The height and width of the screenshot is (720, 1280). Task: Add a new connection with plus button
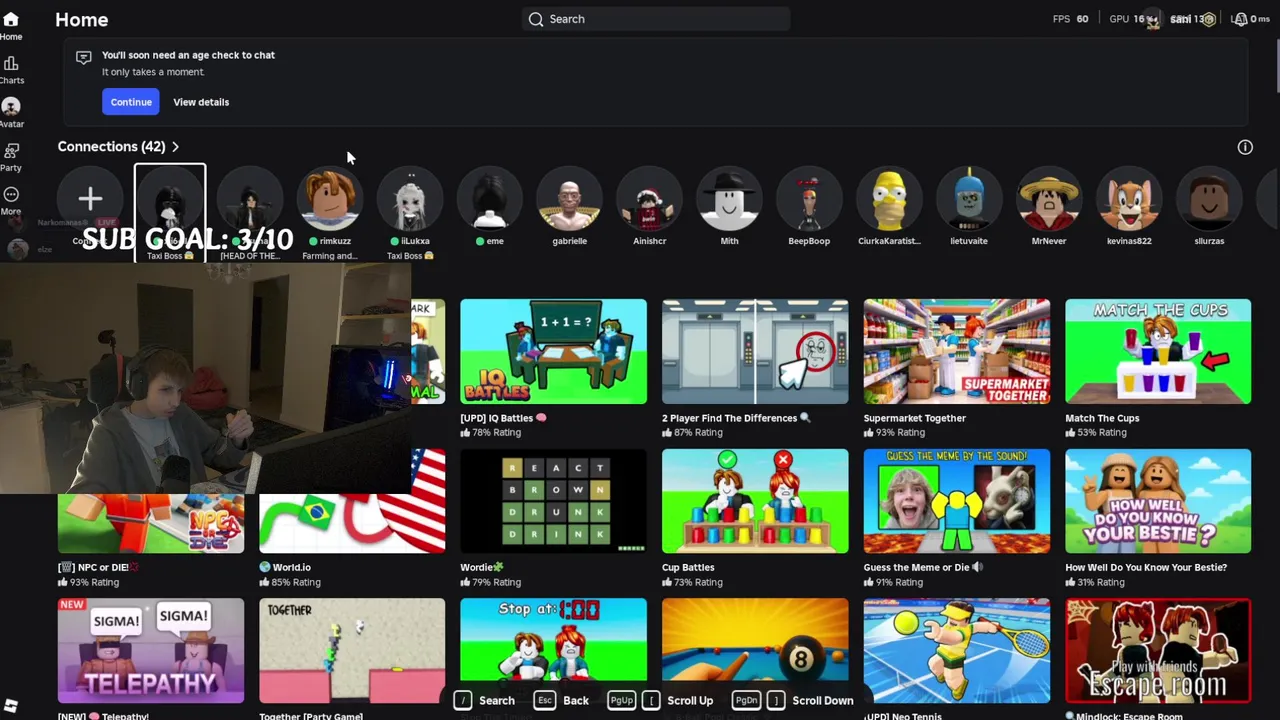[x=90, y=199]
